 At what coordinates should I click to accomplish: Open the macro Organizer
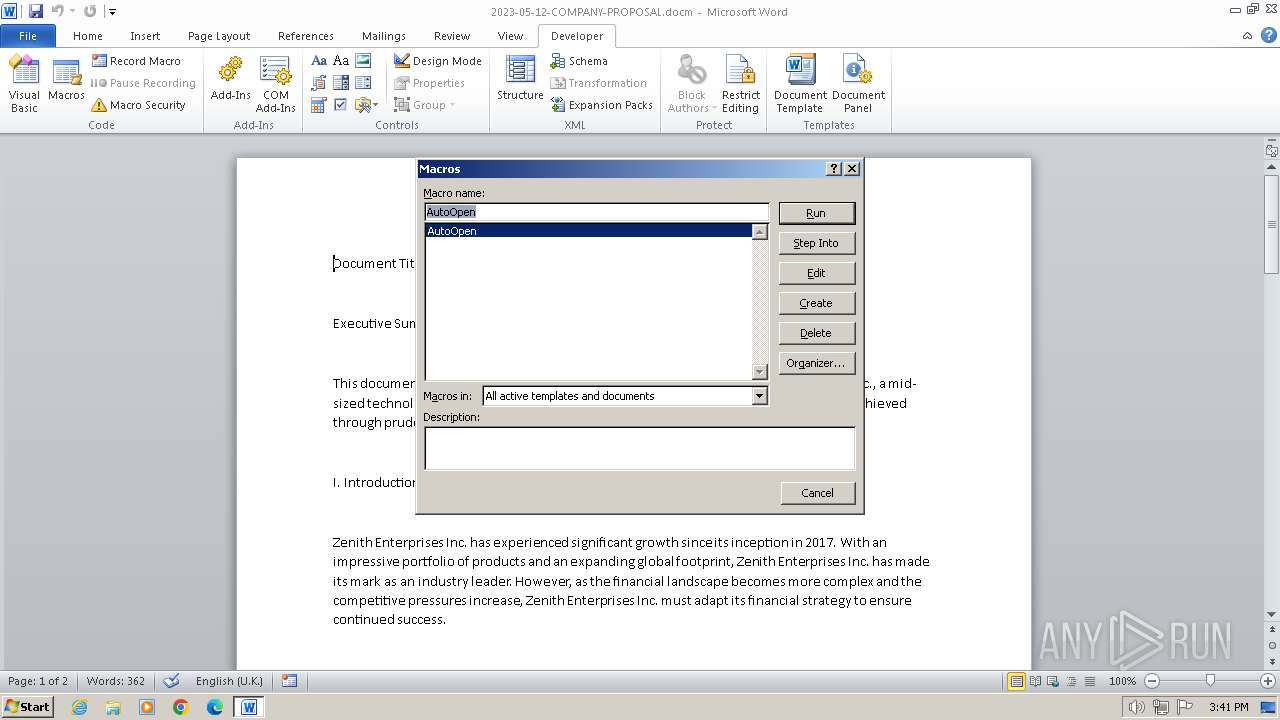coord(816,363)
